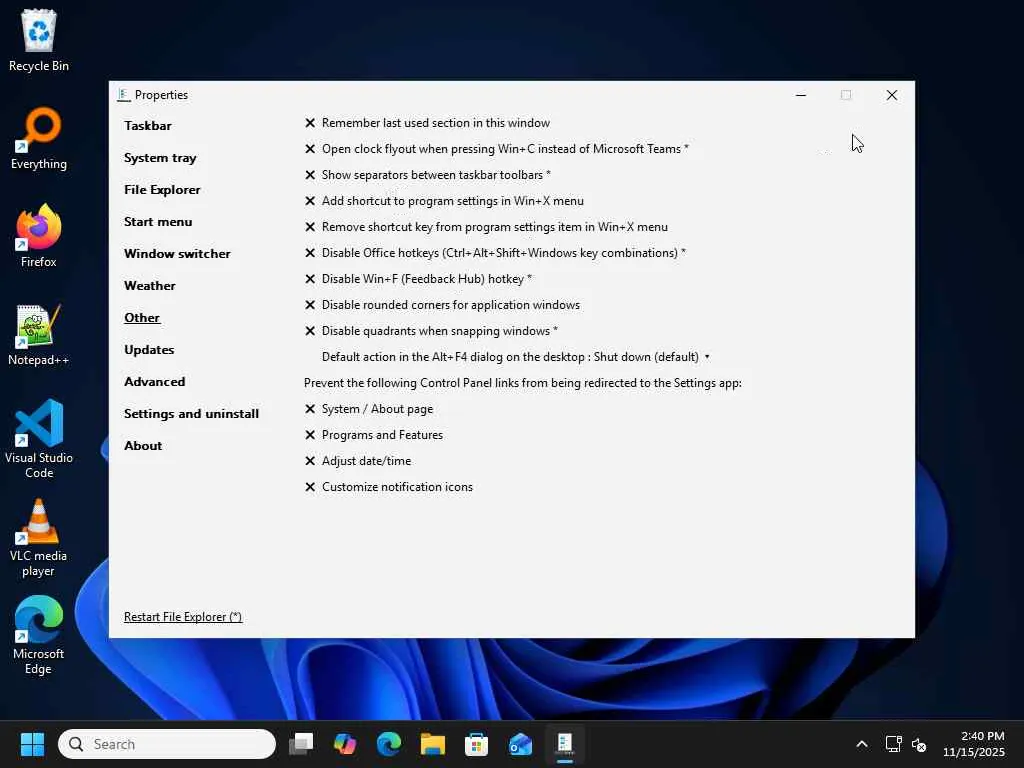Open Notepad++ desktop shortcut
The height and width of the screenshot is (768, 1024).
[39, 334]
